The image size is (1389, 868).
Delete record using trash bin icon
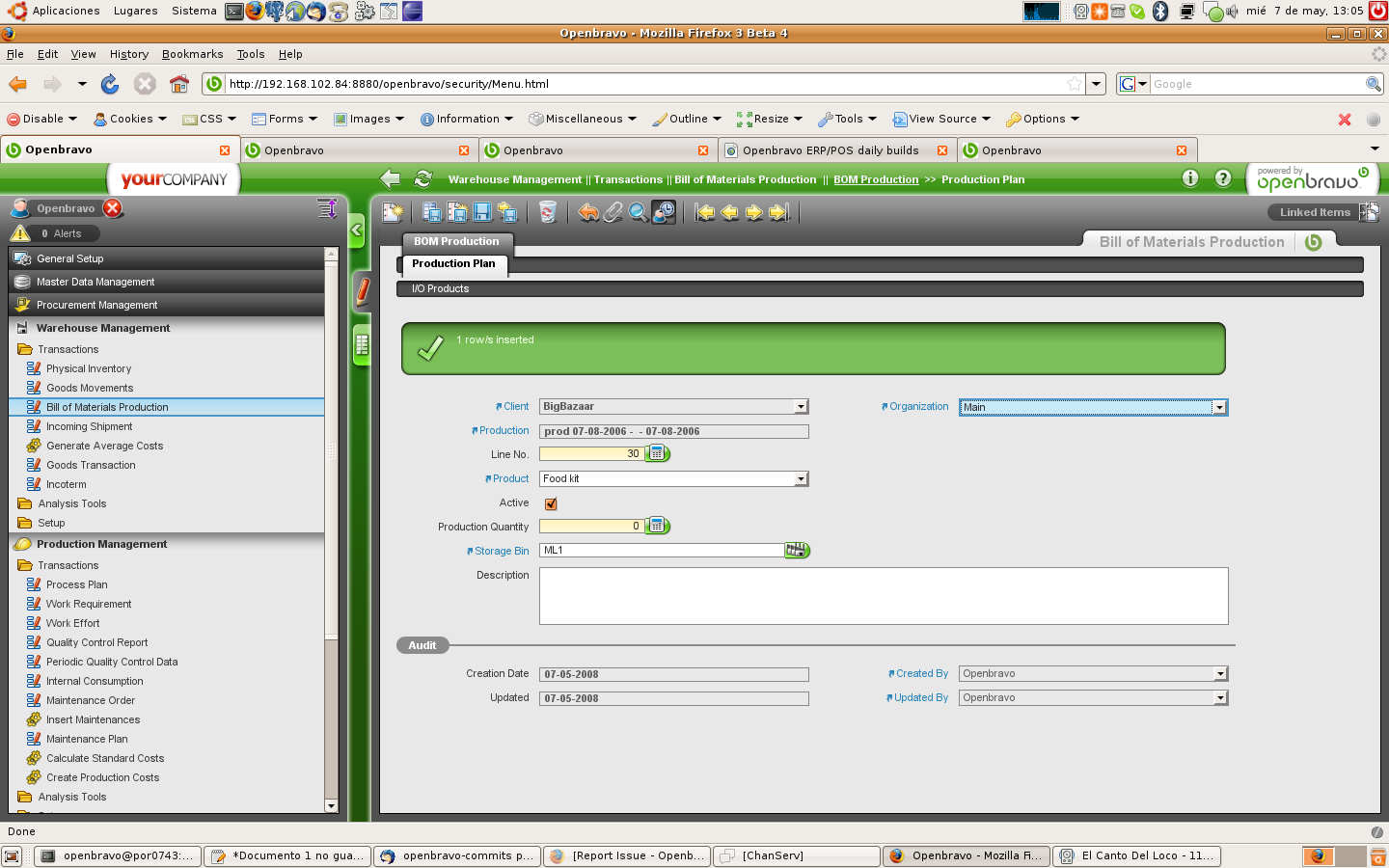(x=548, y=212)
